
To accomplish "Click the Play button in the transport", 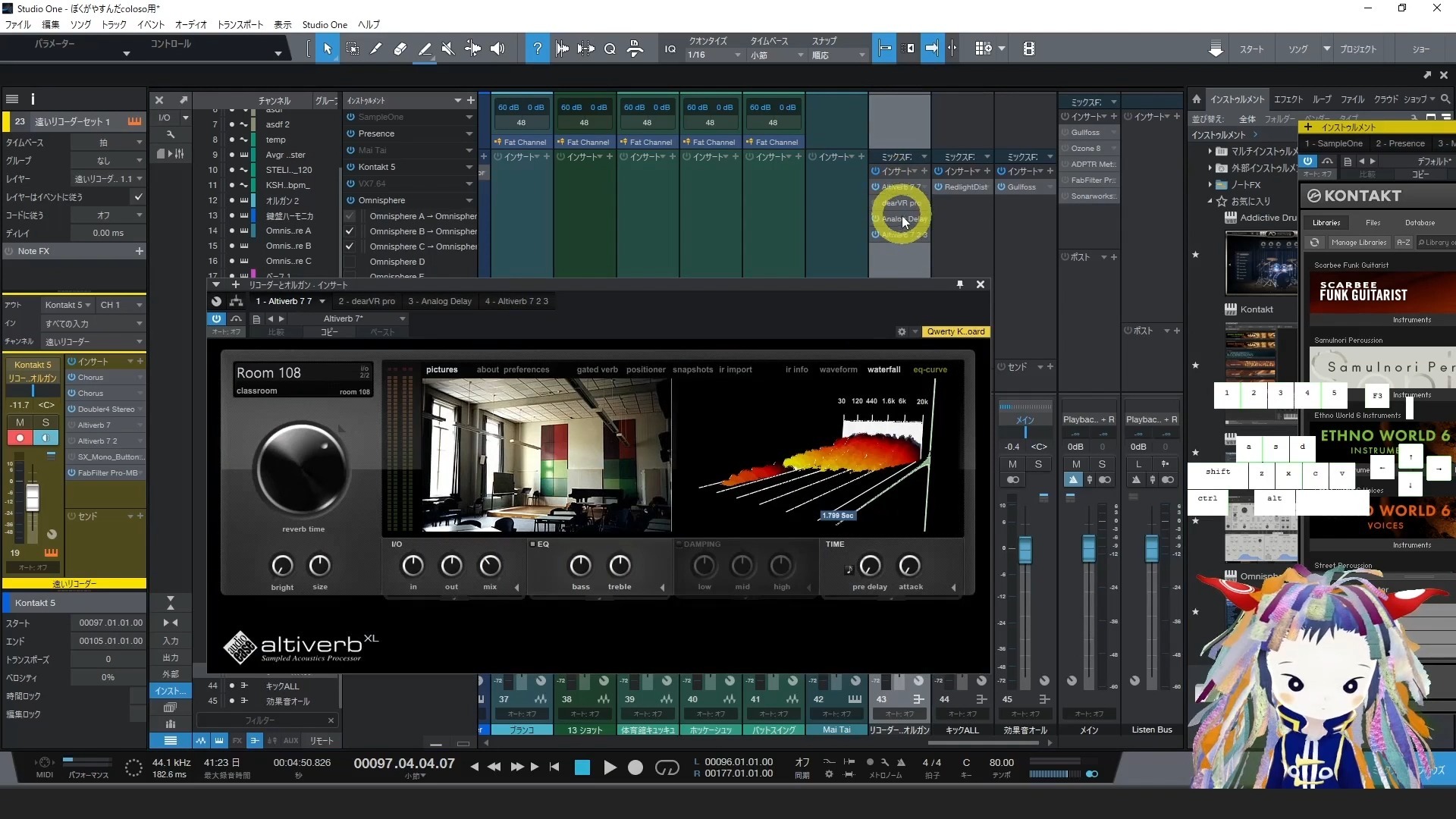I will [x=610, y=767].
